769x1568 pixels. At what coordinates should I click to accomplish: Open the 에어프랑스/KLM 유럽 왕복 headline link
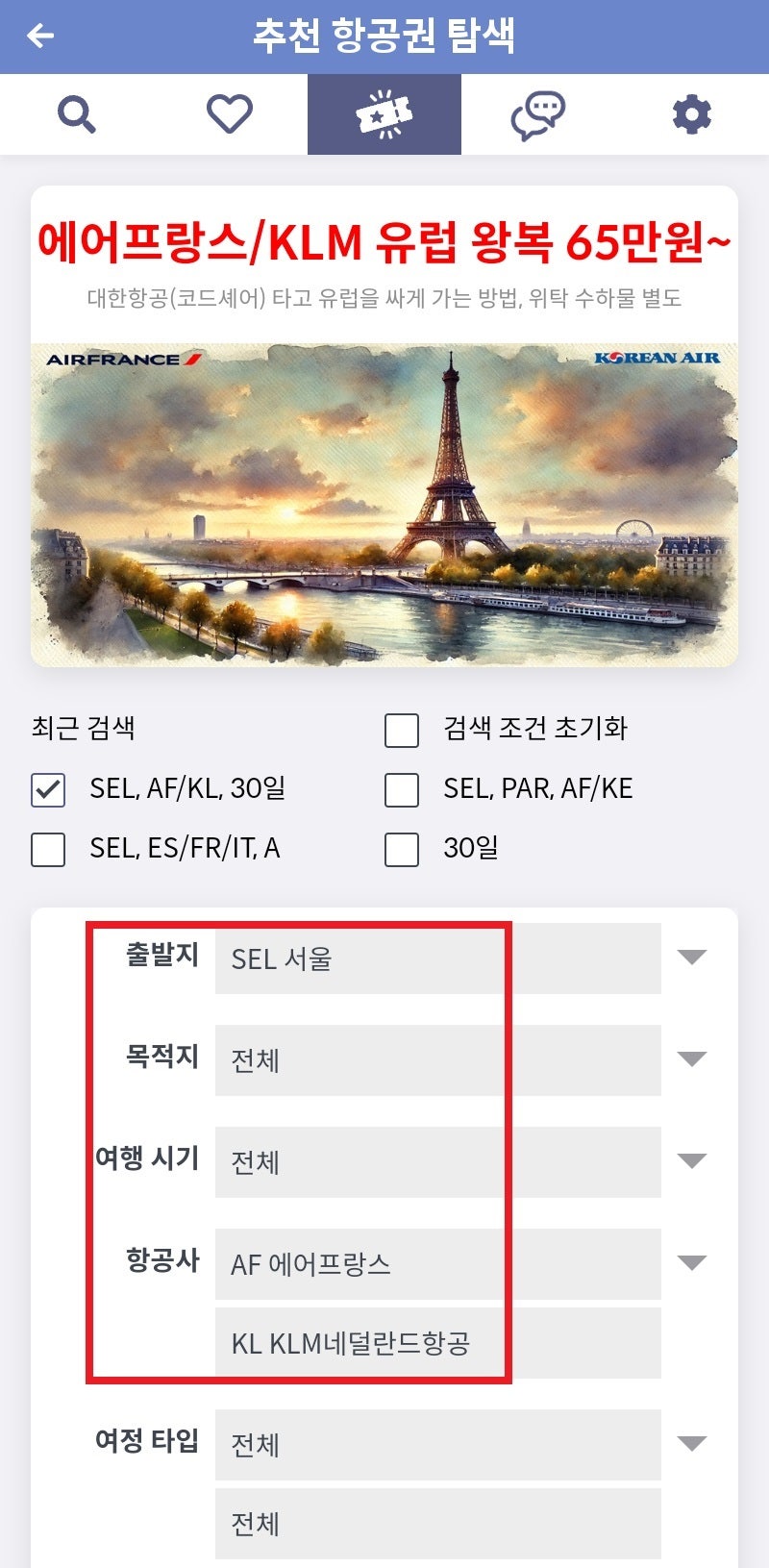384,242
